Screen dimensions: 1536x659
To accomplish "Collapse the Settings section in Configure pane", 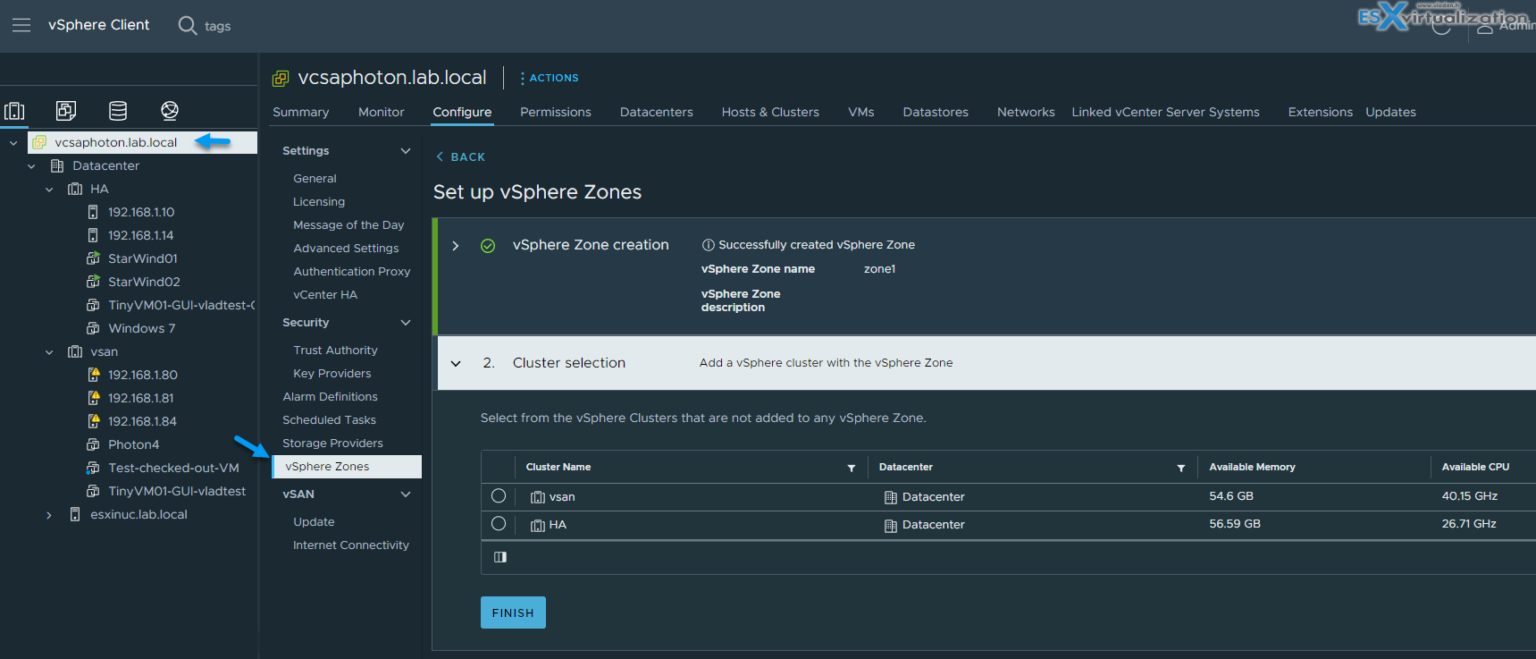I will (x=404, y=150).
